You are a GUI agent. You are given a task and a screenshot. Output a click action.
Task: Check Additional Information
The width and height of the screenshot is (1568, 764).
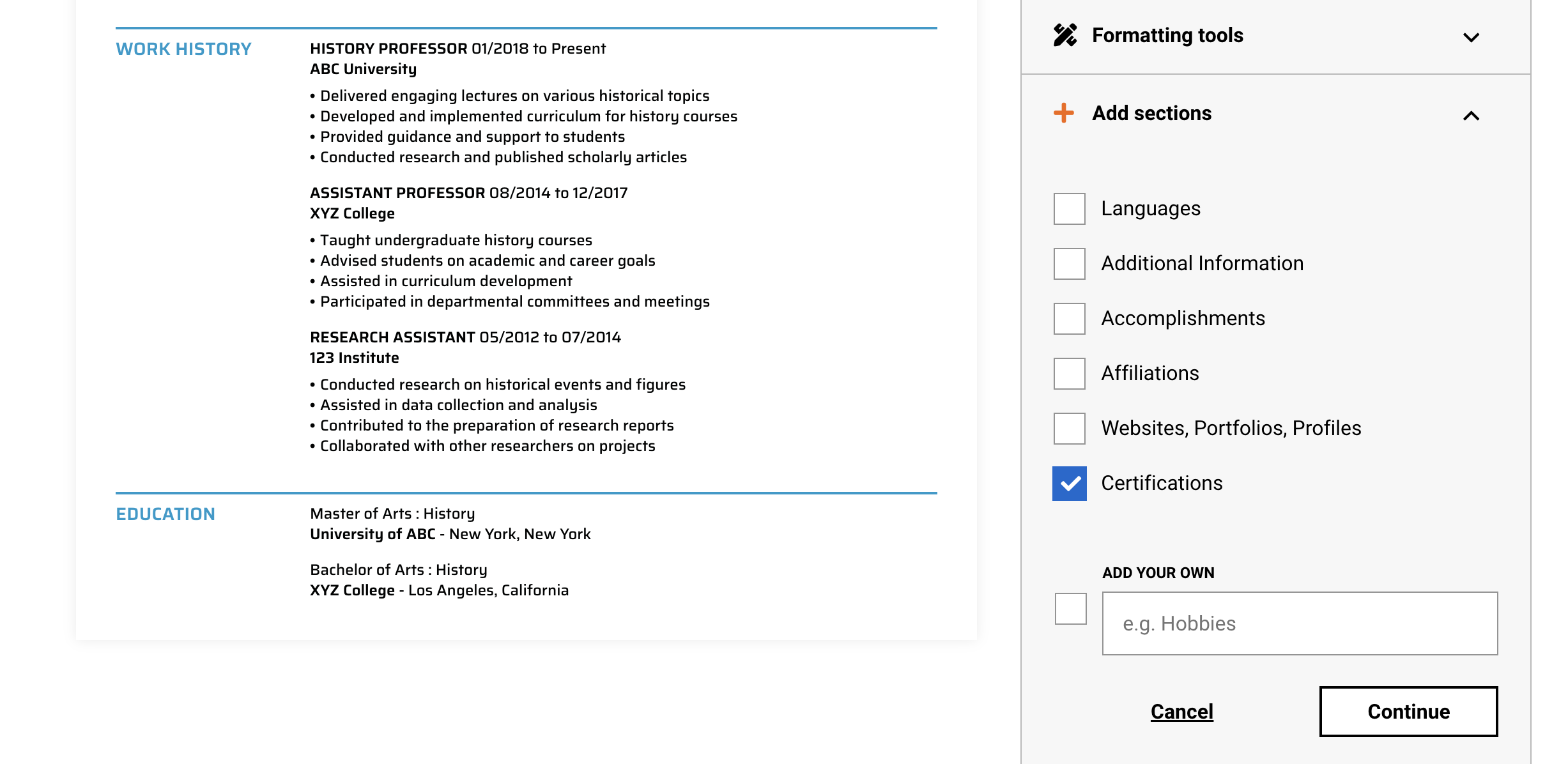(1069, 263)
